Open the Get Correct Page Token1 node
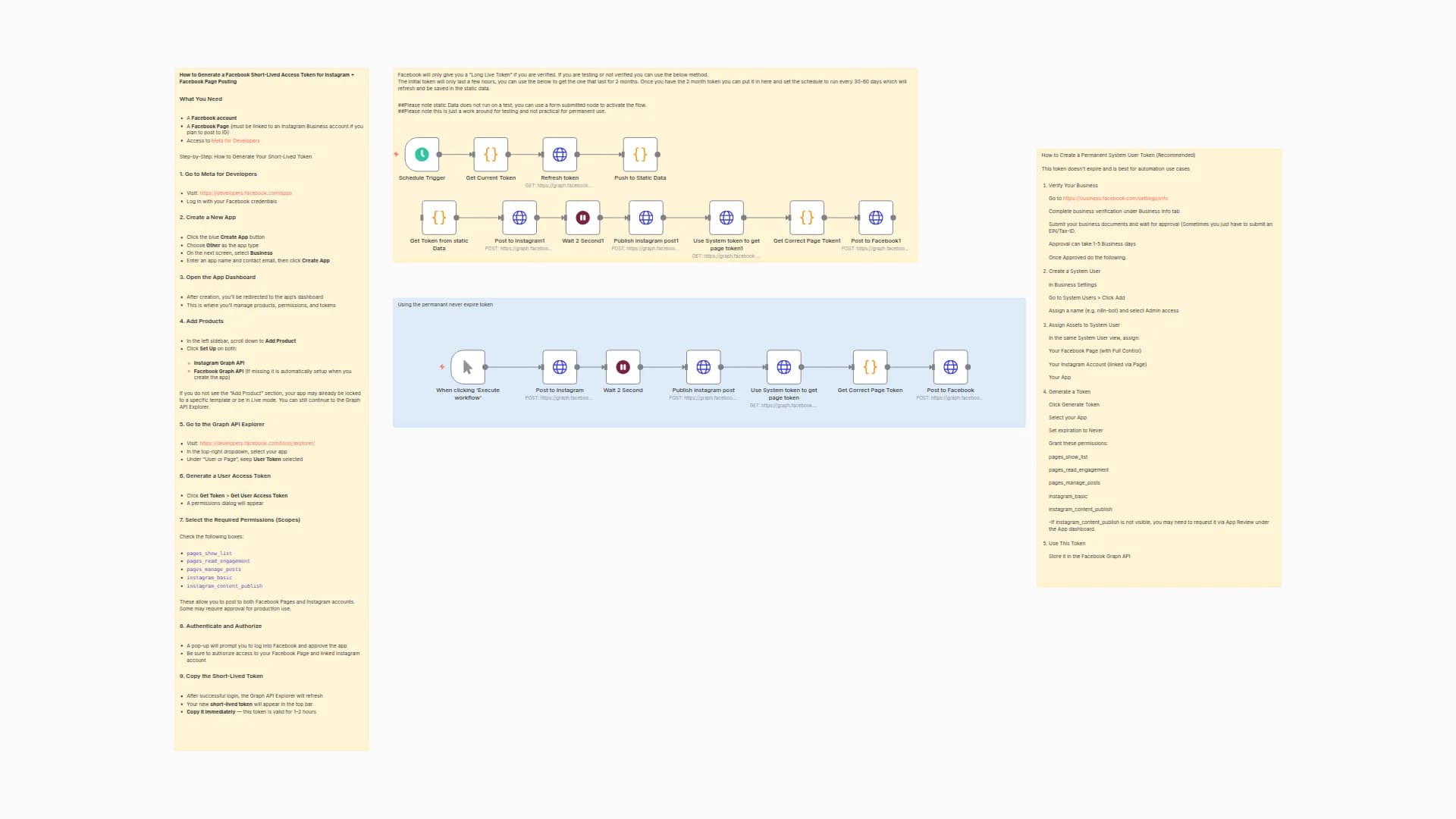Screen dimensions: 1456x819 pyautogui.click(x=807, y=218)
